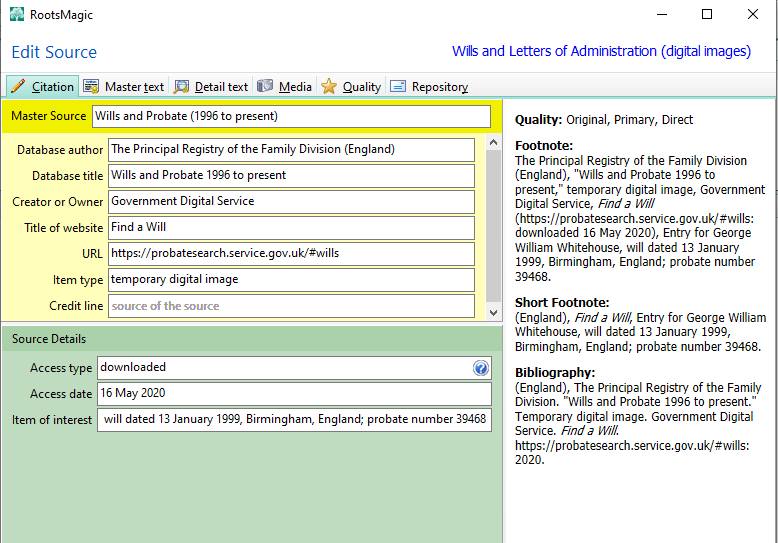Click the Quality: Original, Primary, Direct line

pyautogui.click(x=604, y=120)
